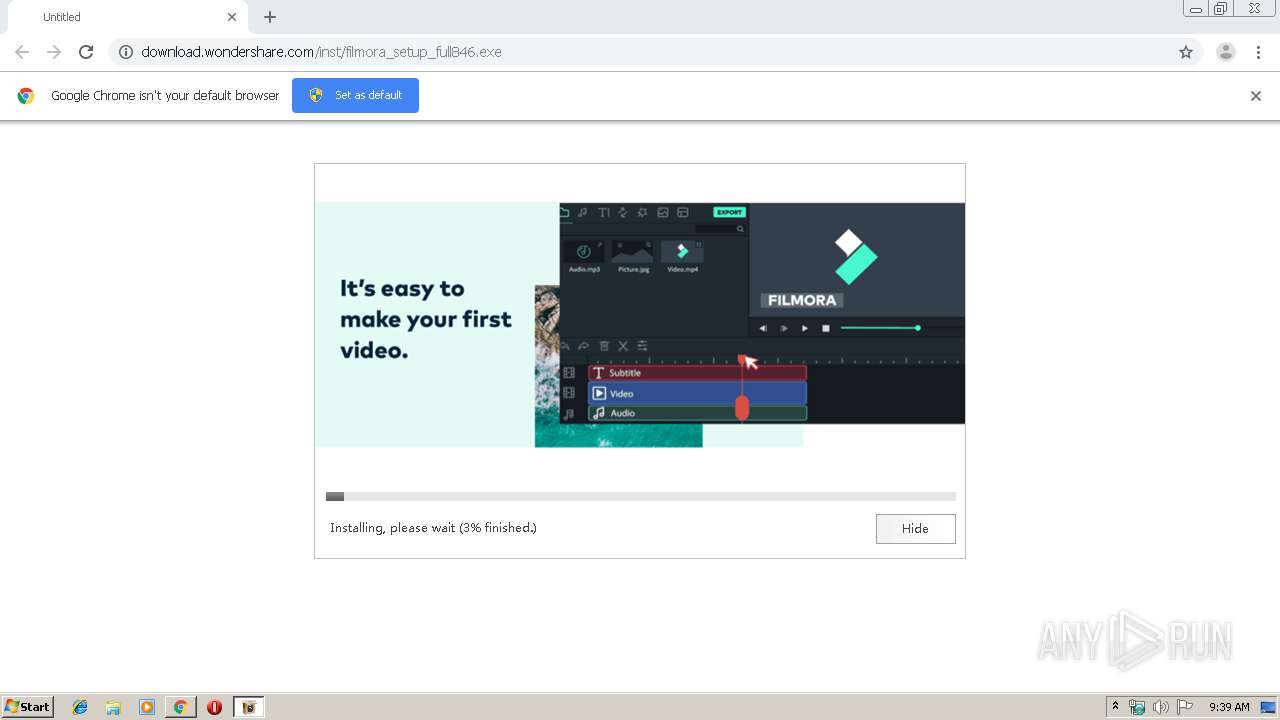Open Opera from the taskbar
Screen dimensions: 1280x720
(x=214, y=707)
